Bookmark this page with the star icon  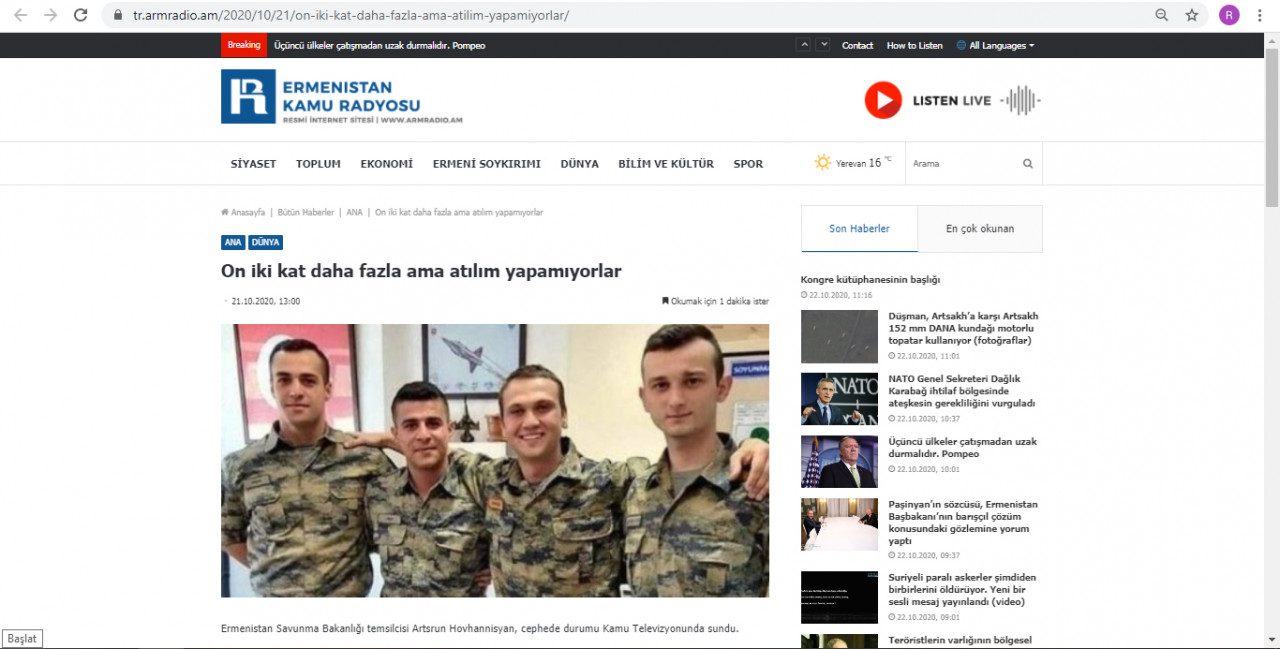[1191, 15]
